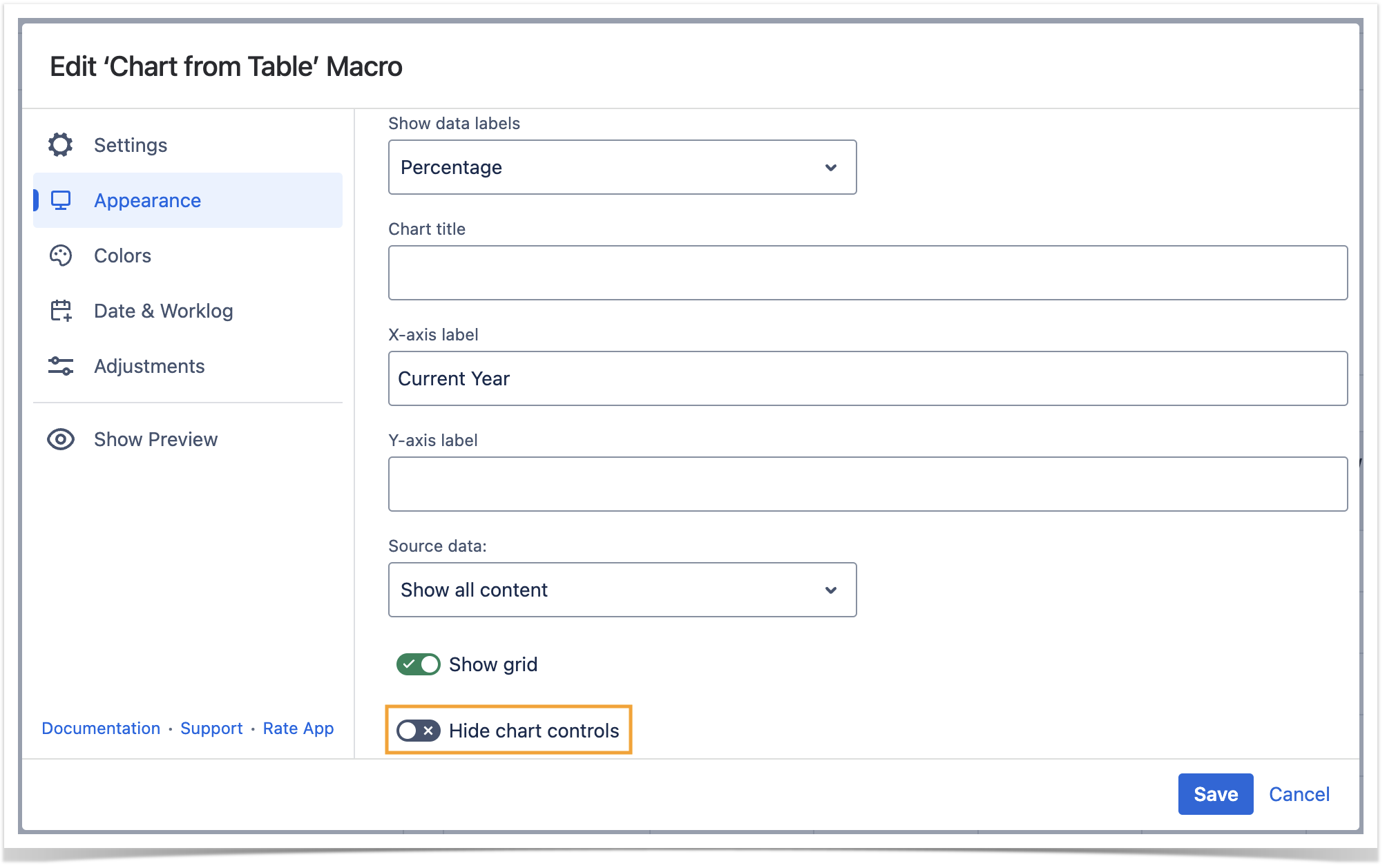Enable the Hide chart controls toggle
This screenshot has width=1387, height=868.
pyautogui.click(x=418, y=731)
